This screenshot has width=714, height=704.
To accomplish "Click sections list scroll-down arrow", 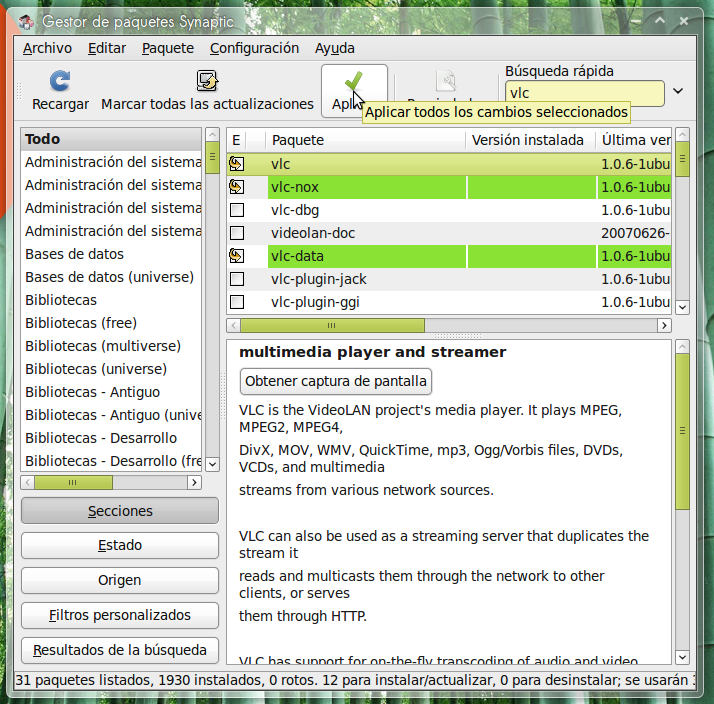I will pos(212,464).
